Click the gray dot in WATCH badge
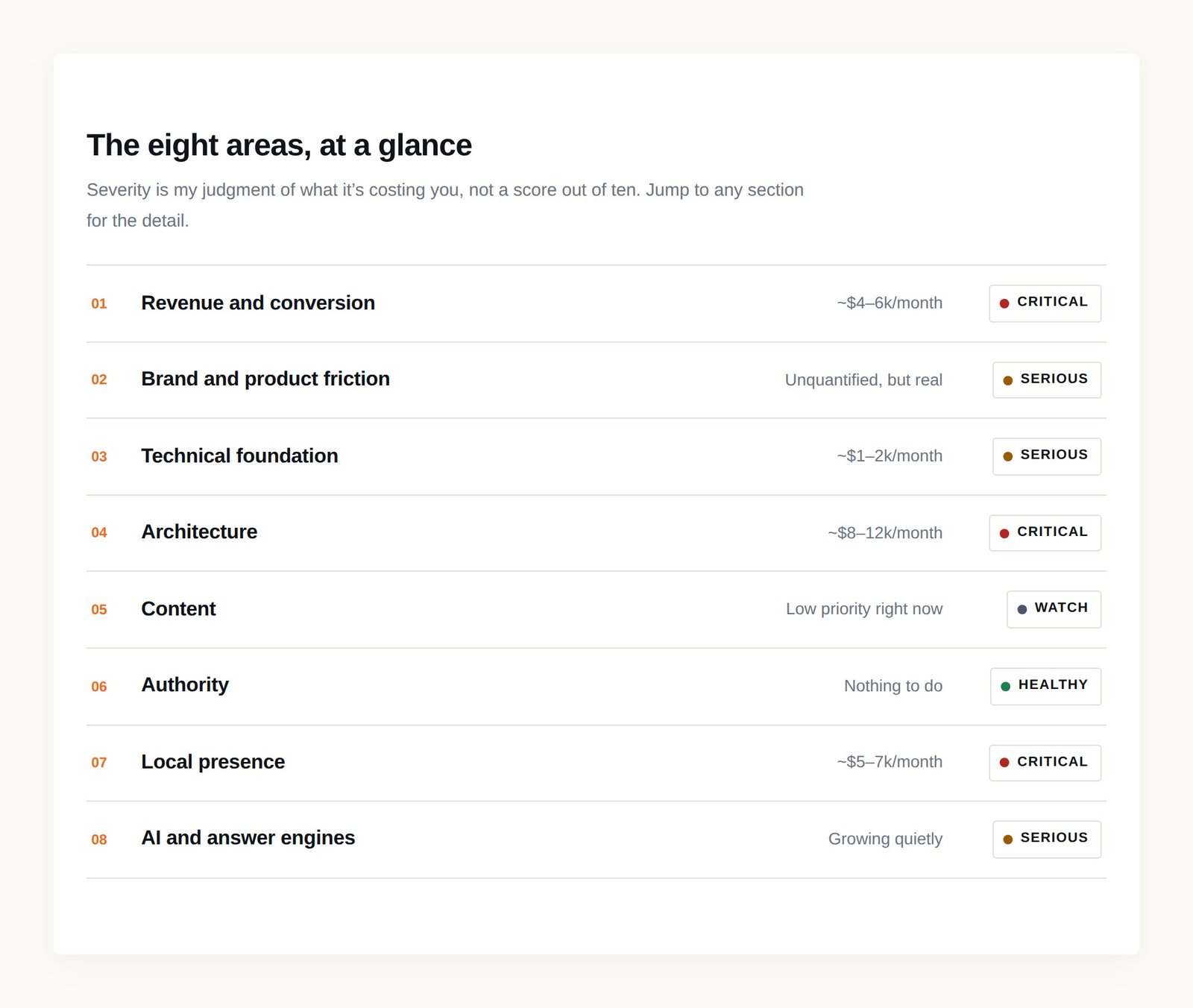Viewport: 1193px width, 1008px height. pos(1022,610)
